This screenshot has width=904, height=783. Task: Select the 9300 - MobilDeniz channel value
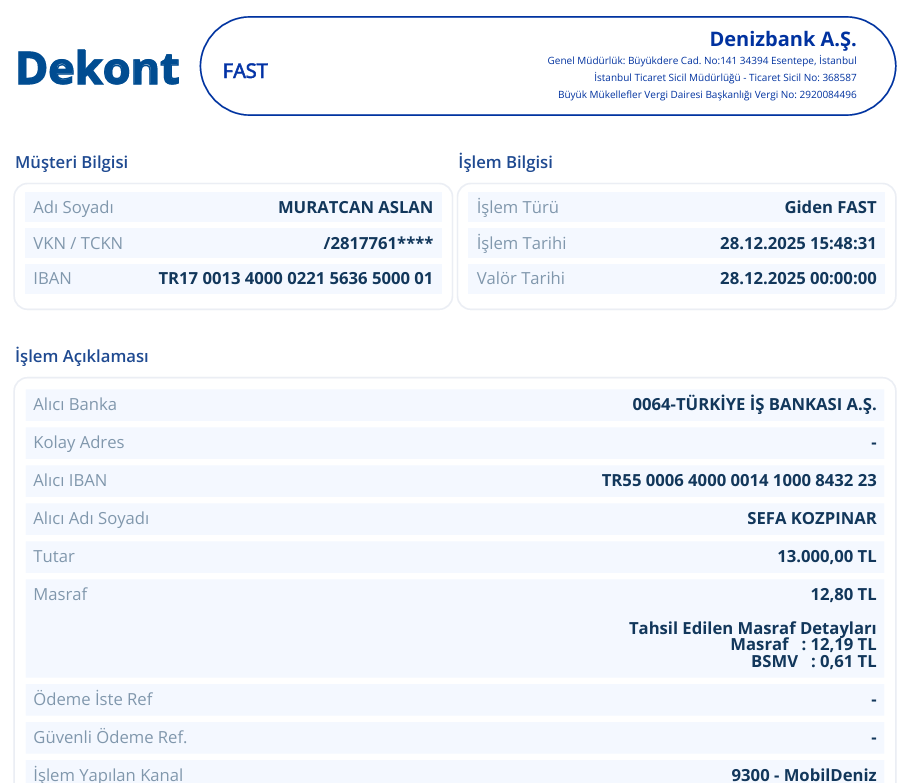pyautogui.click(x=804, y=775)
